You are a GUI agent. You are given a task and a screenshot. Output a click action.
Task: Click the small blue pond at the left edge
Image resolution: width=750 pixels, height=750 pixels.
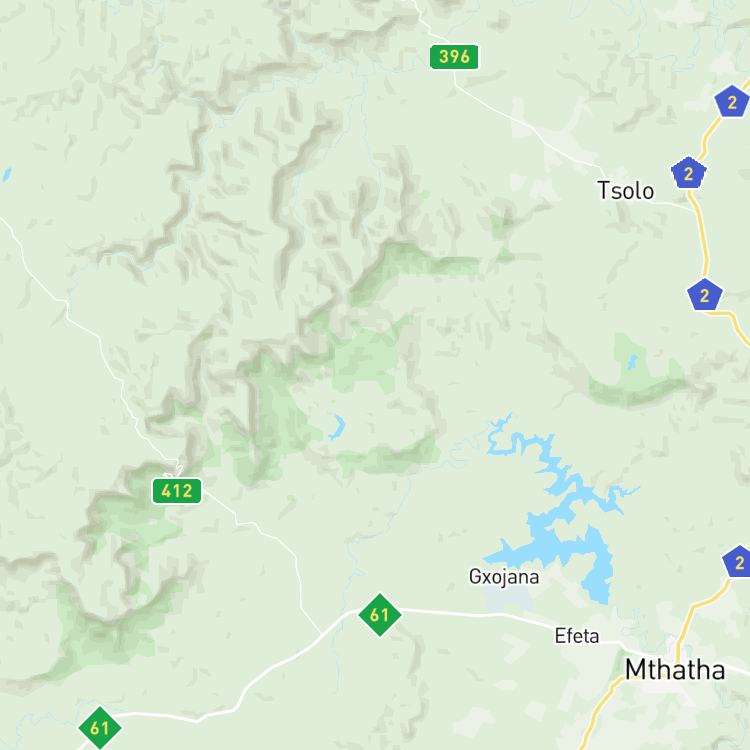pyautogui.click(x=7, y=174)
